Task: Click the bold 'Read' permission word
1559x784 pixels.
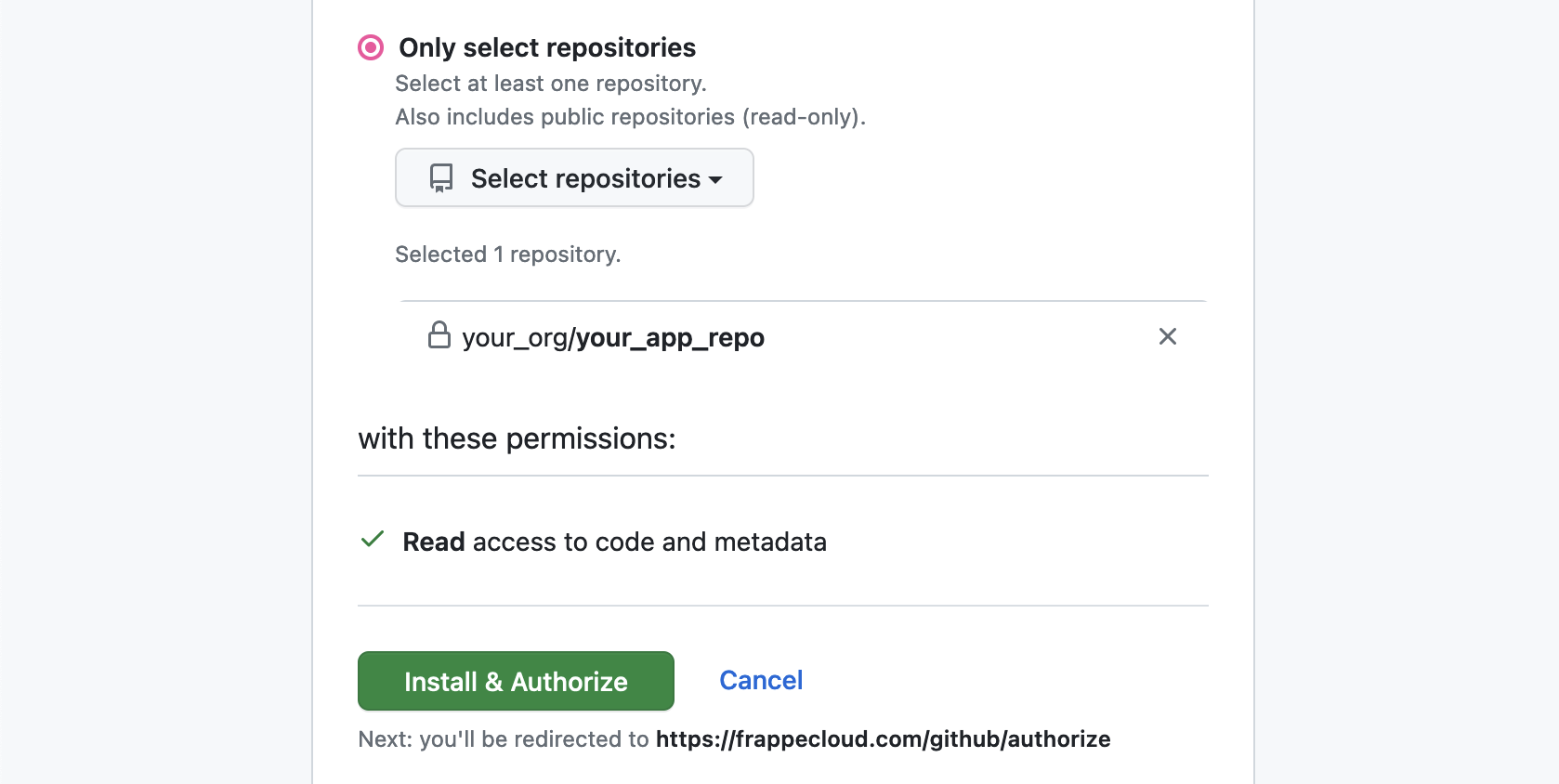Action: tap(434, 542)
